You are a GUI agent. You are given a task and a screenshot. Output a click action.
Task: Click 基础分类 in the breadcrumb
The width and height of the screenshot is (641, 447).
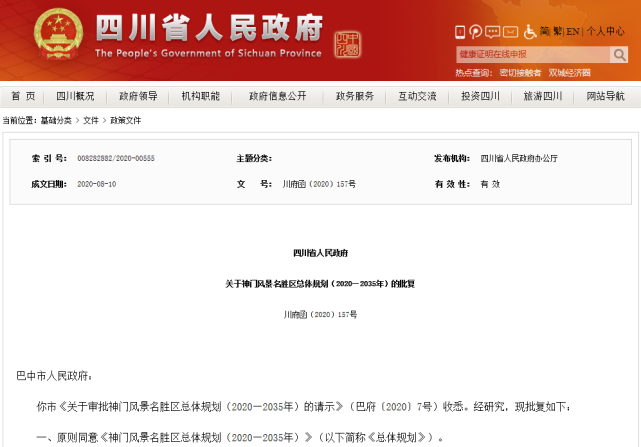(56, 120)
